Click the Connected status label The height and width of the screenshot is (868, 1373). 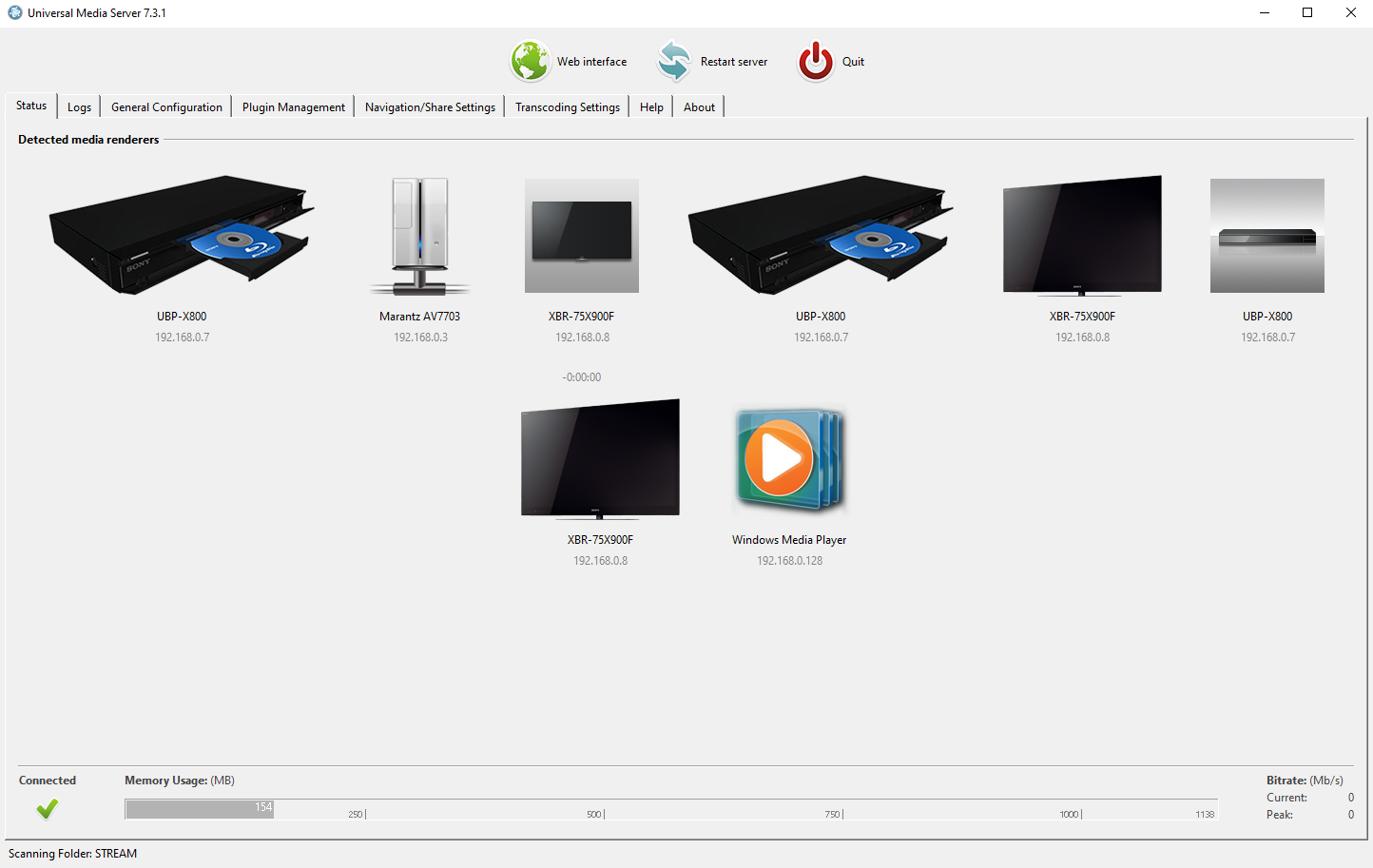[48, 781]
